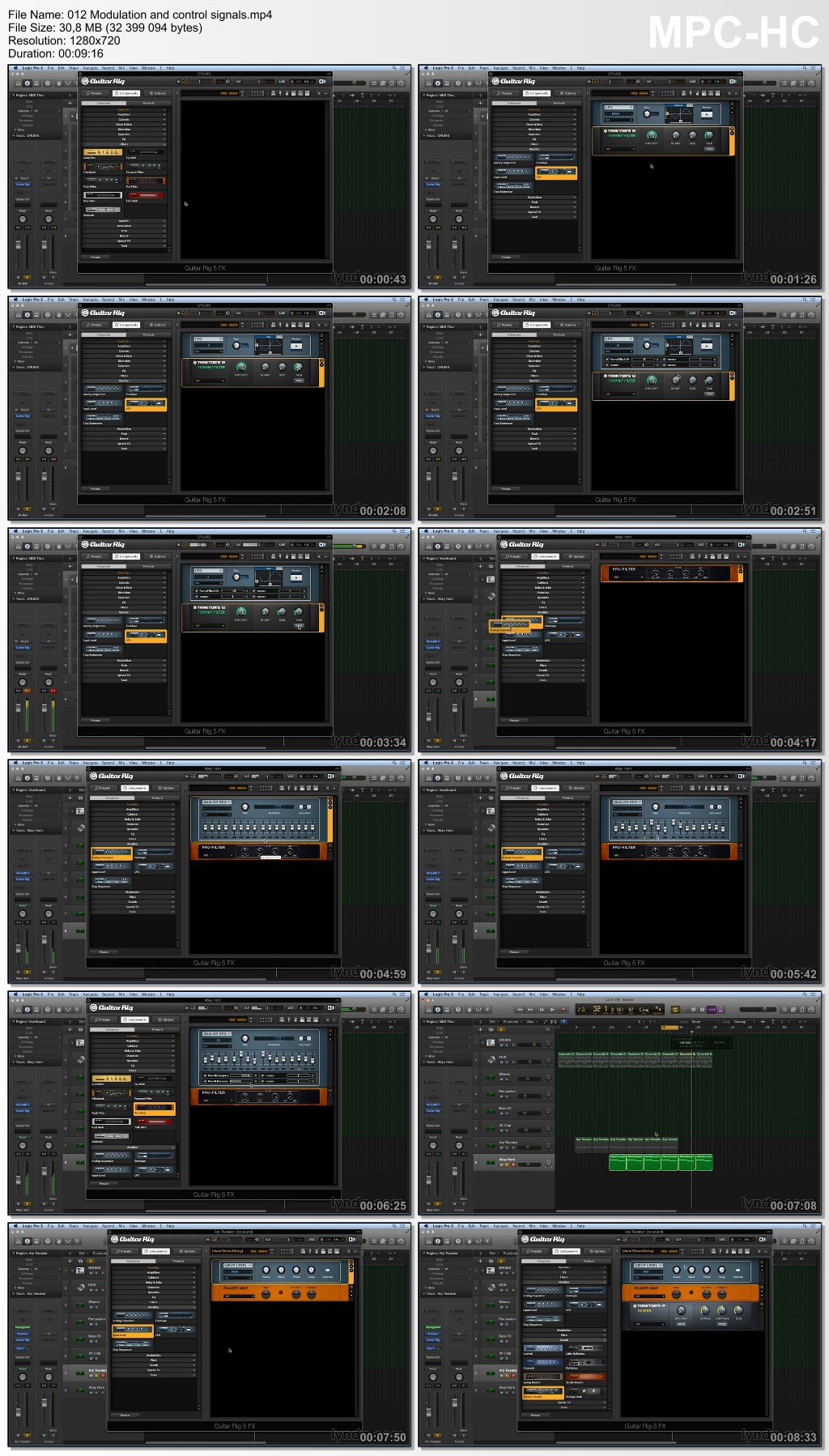Click Guitar Rig logo in 00:08:33 frame
This screenshot has height=1456, width=829.
pos(542,1239)
